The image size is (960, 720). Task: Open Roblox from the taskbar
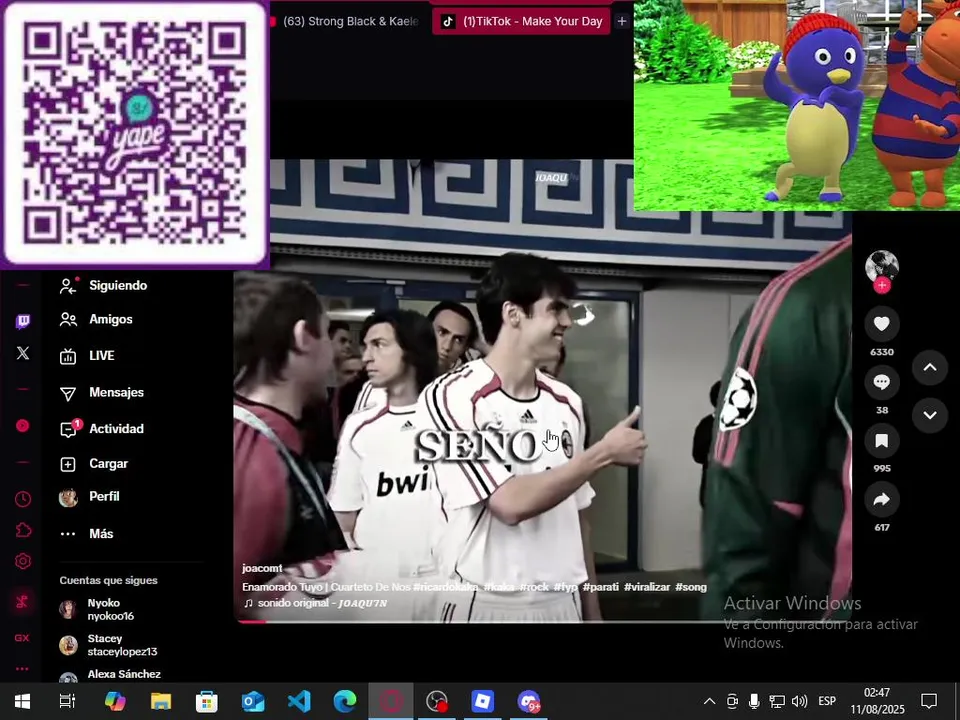[x=482, y=701]
